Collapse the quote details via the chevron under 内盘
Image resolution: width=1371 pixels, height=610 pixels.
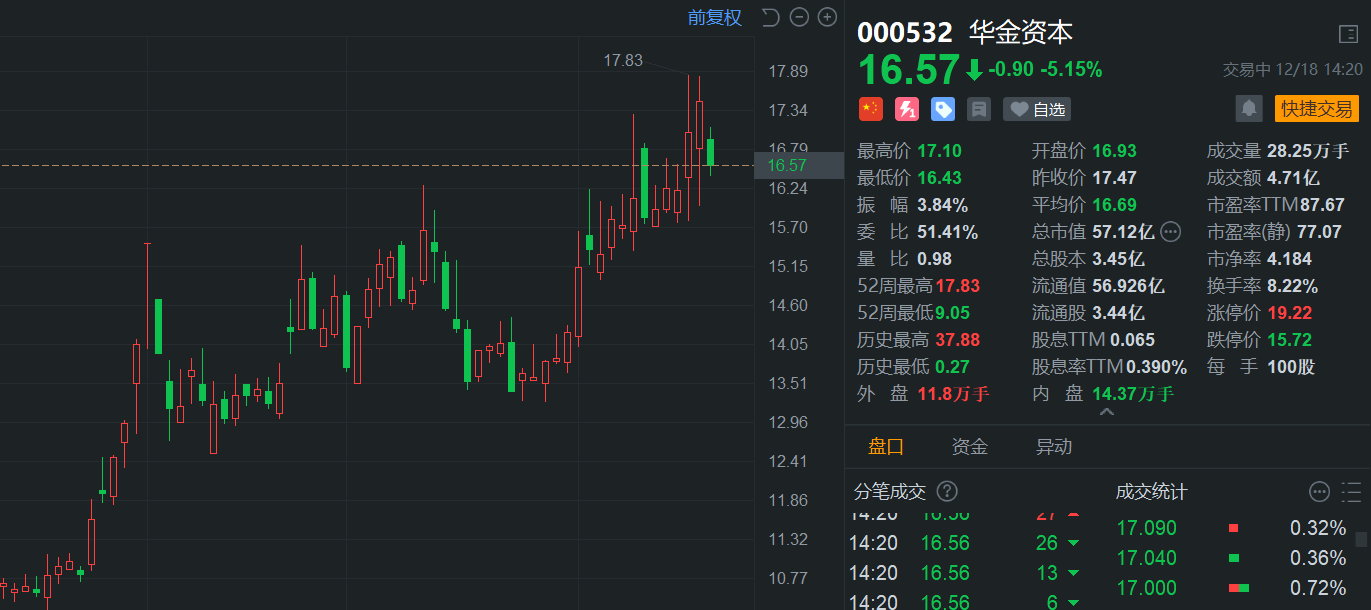tap(1106, 411)
